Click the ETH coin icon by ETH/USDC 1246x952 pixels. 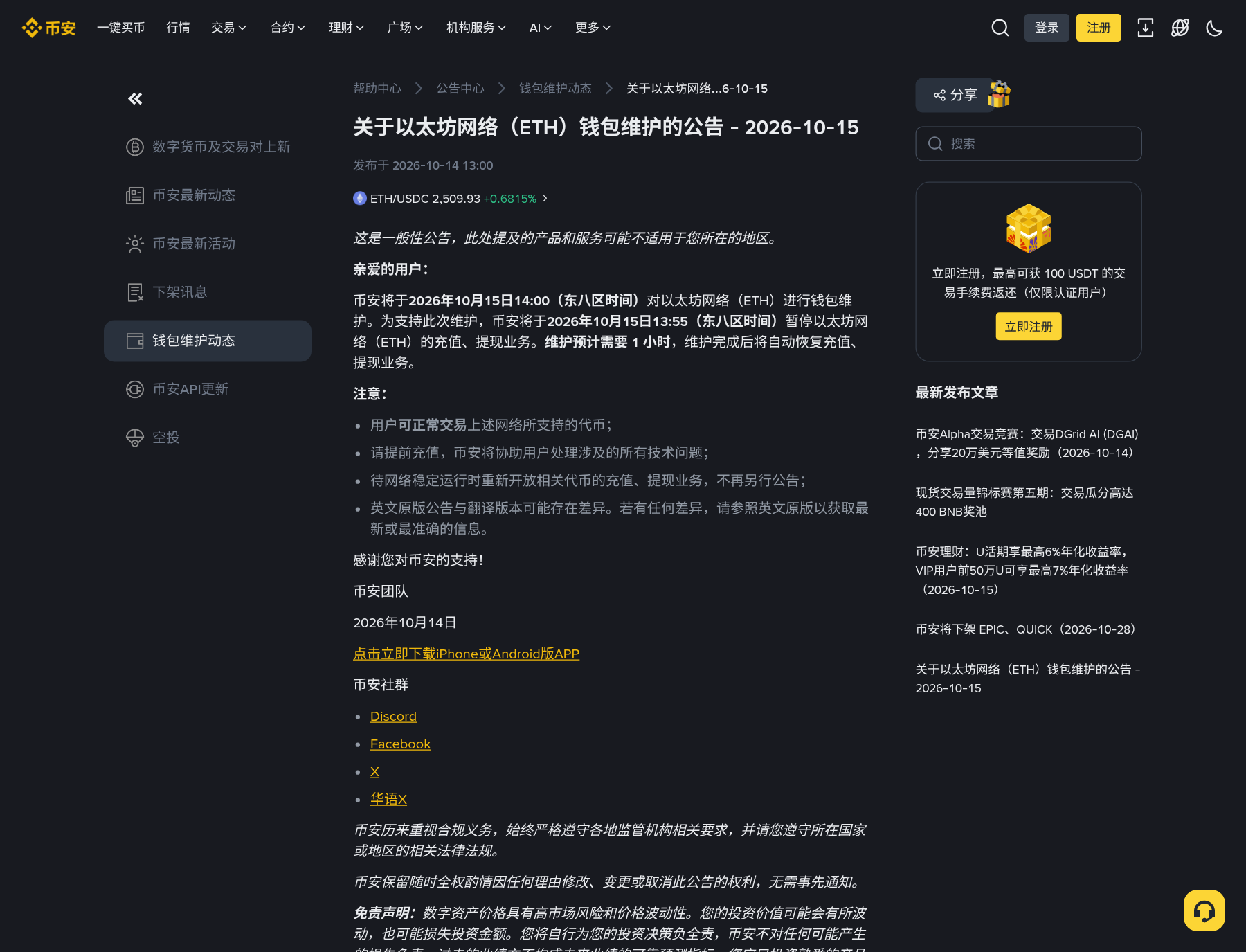(x=360, y=199)
